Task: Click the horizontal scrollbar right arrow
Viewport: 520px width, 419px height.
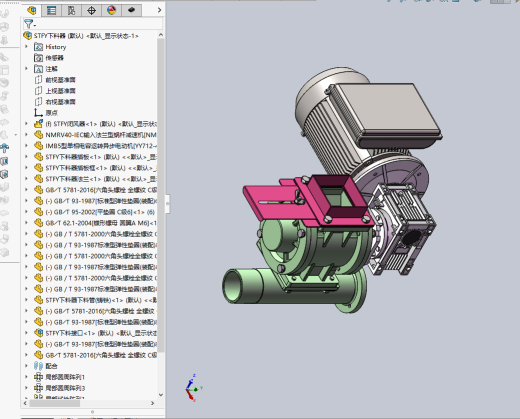Action: [152, 403]
